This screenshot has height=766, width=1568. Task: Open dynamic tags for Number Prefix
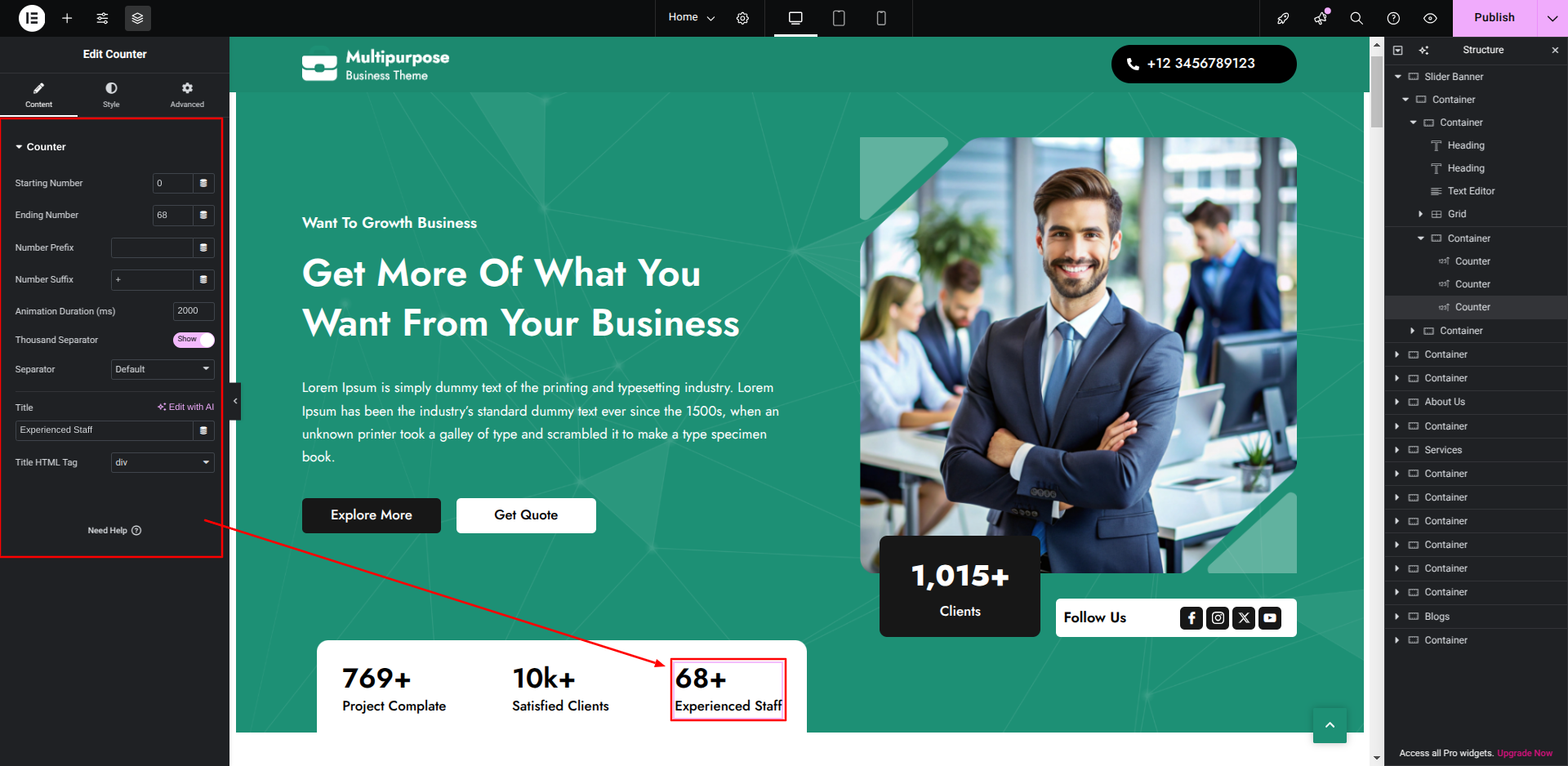[x=203, y=247]
